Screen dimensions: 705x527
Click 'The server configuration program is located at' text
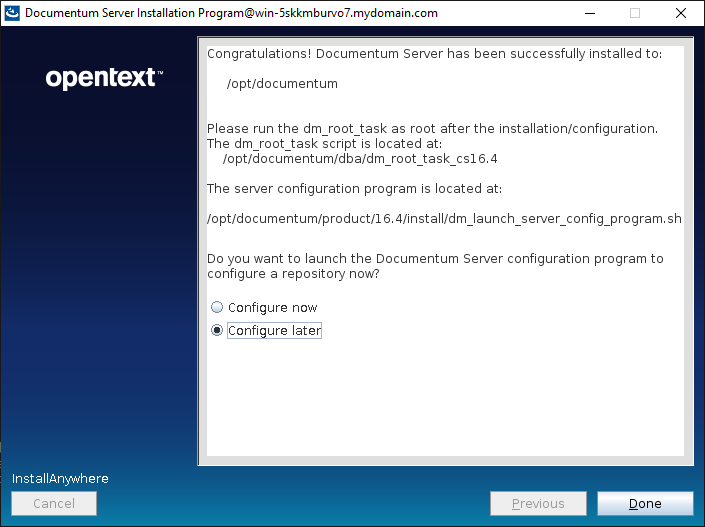354,188
